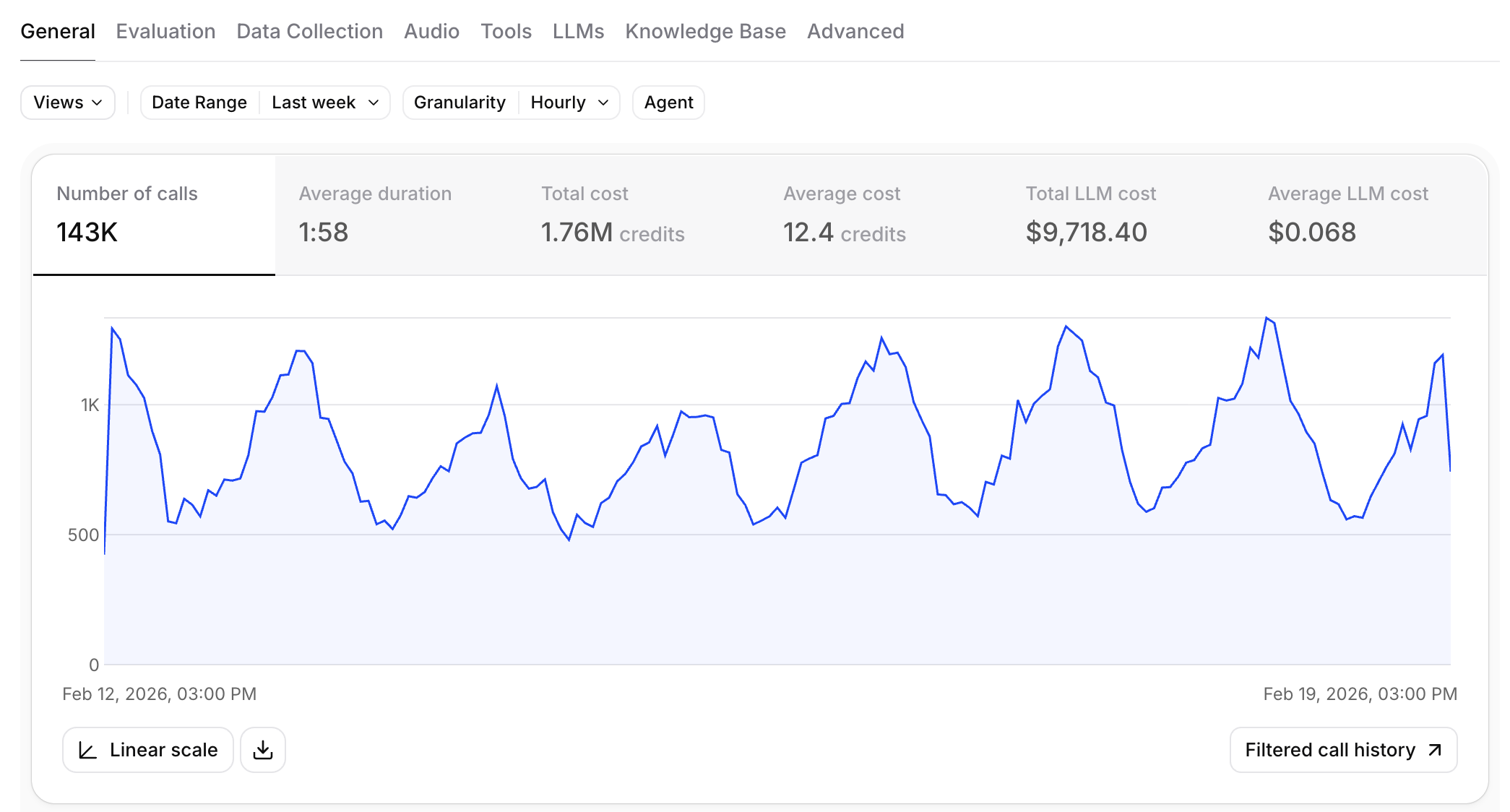Switch to the Audio tab

[x=431, y=31]
